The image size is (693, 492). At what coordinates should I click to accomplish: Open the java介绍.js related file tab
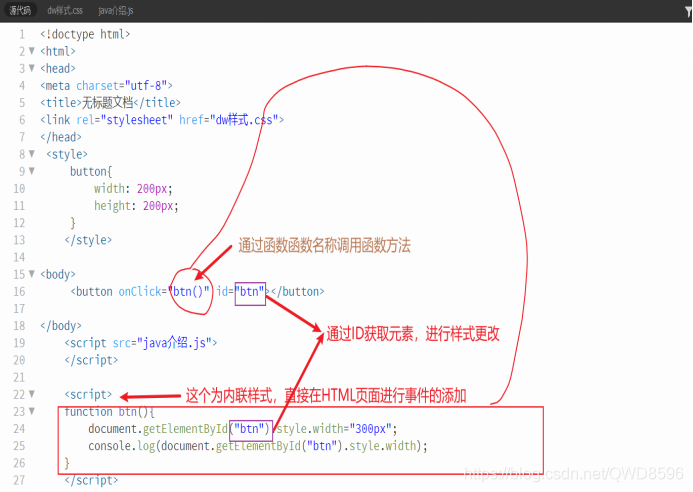tap(116, 10)
